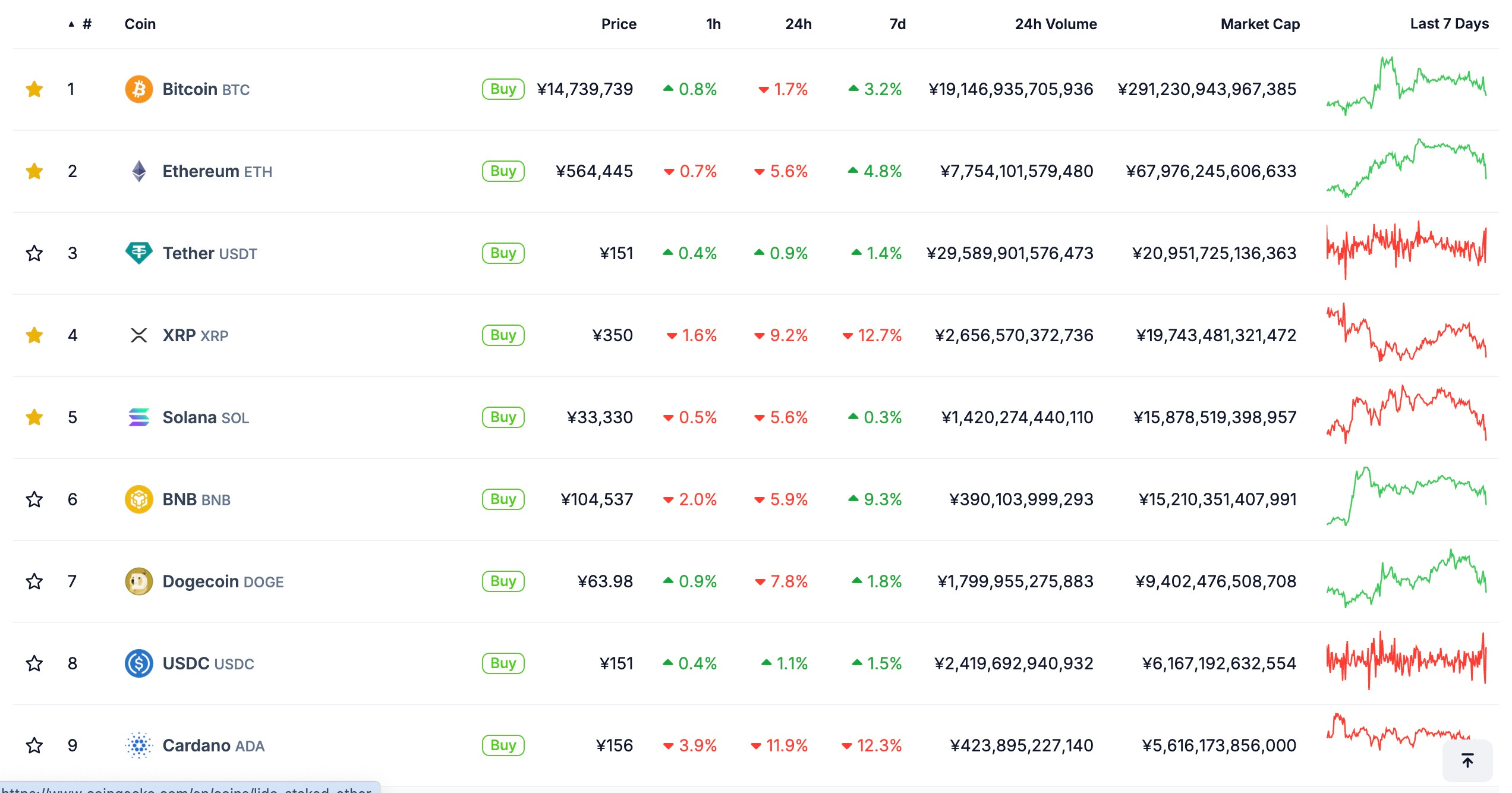The width and height of the screenshot is (1512, 793).
Task: Sort table by 1h change header
Action: click(x=713, y=24)
